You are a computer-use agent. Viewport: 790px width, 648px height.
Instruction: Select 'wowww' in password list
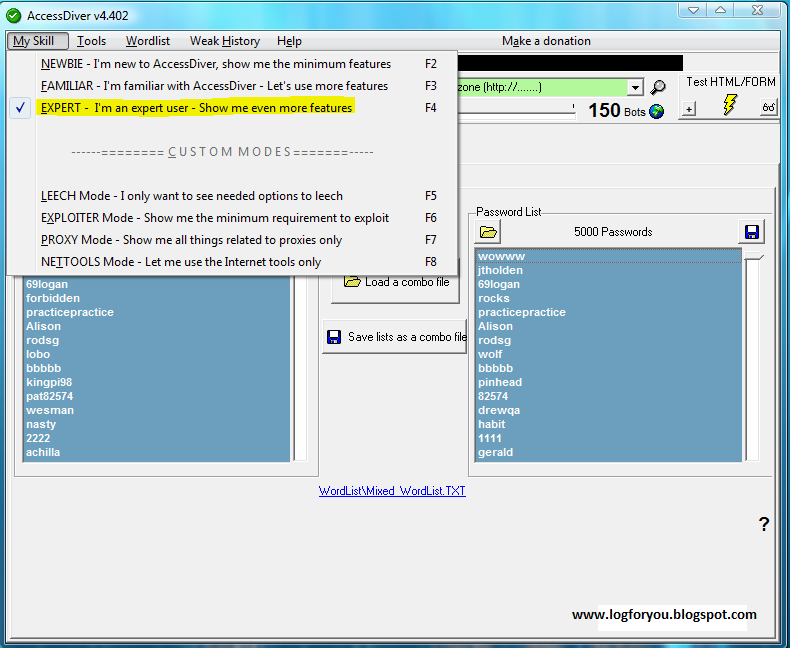(608, 256)
